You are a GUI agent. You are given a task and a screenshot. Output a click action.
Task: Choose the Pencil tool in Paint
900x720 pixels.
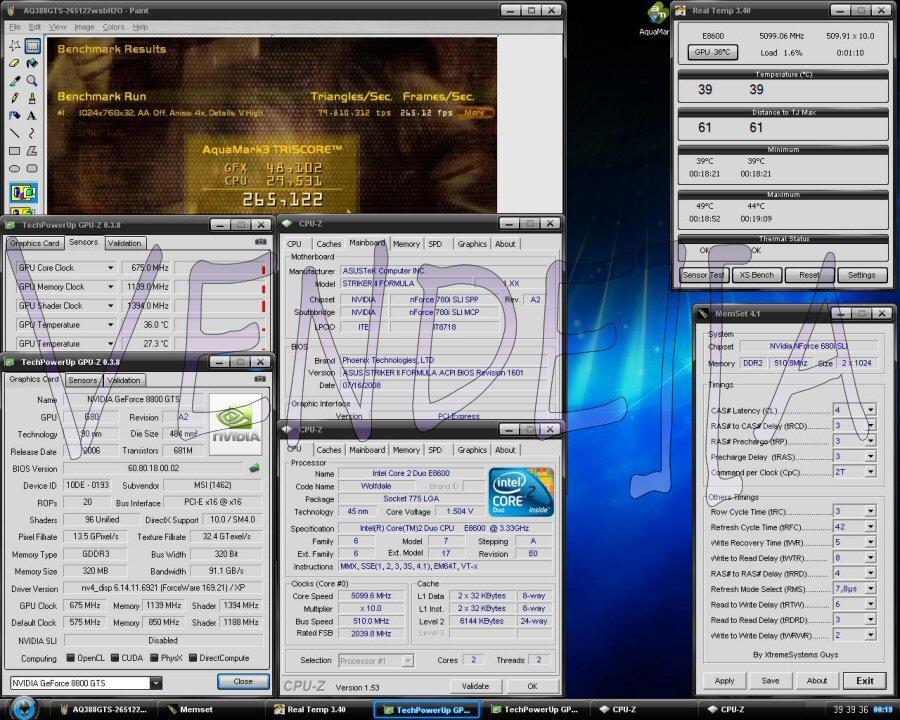pos(15,98)
